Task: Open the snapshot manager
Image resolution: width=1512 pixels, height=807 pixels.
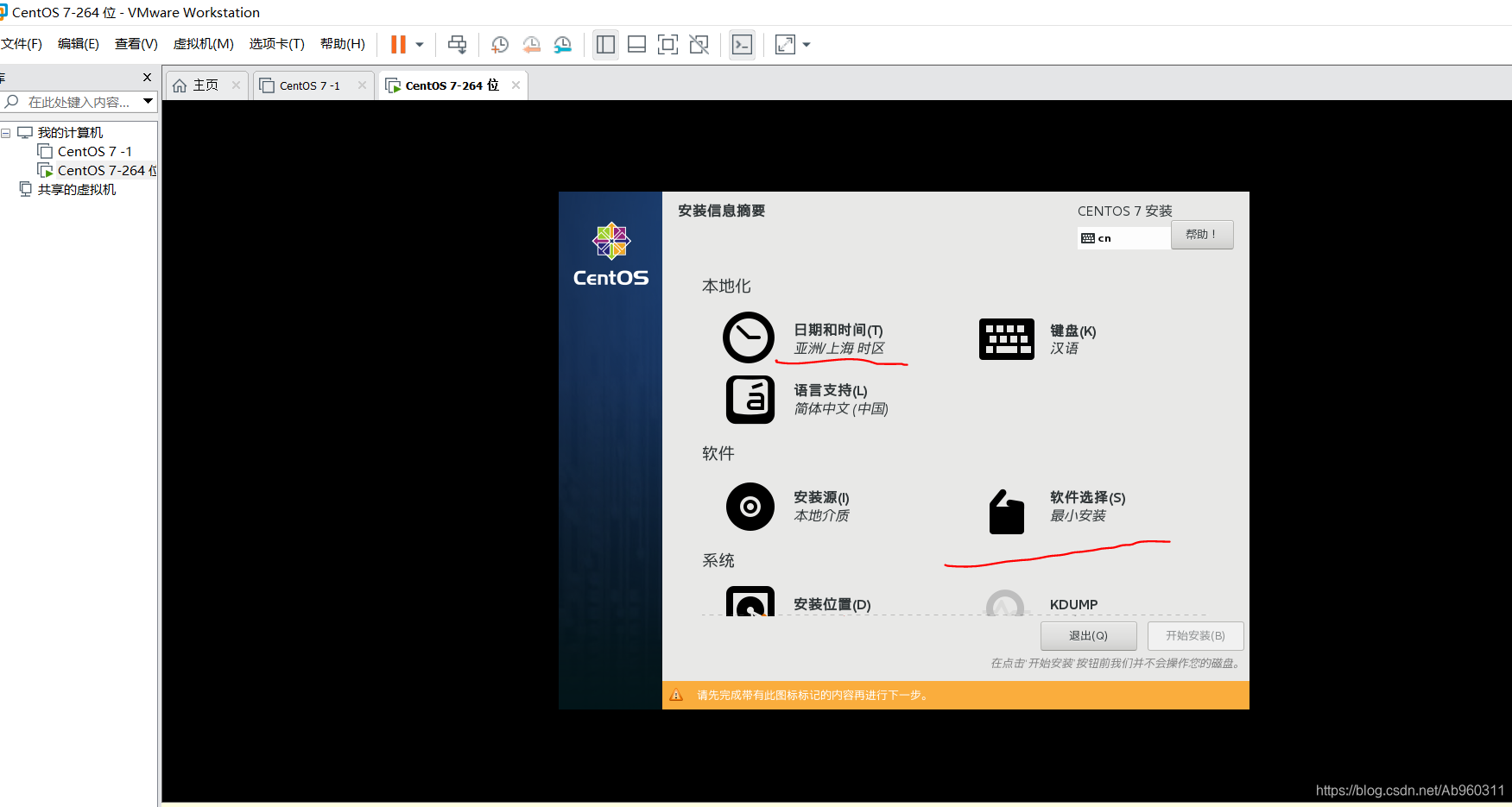Action: pyautogui.click(x=563, y=44)
